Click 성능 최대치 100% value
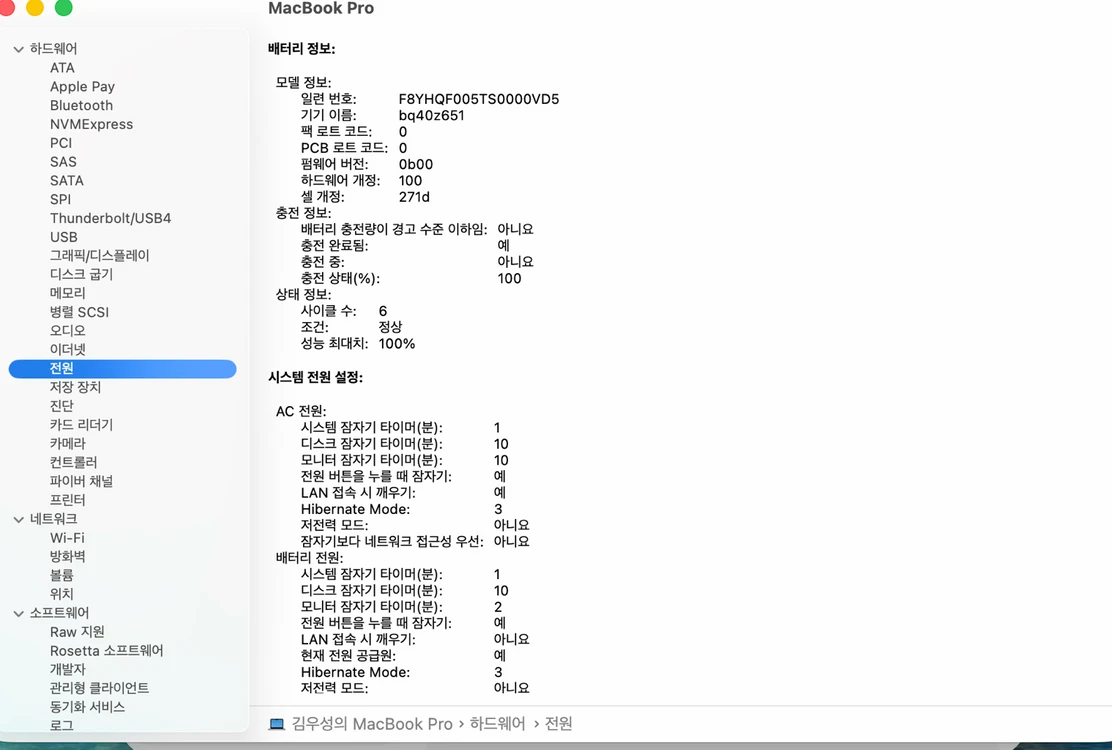This screenshot has height=750, width=1112. point(396,344)
